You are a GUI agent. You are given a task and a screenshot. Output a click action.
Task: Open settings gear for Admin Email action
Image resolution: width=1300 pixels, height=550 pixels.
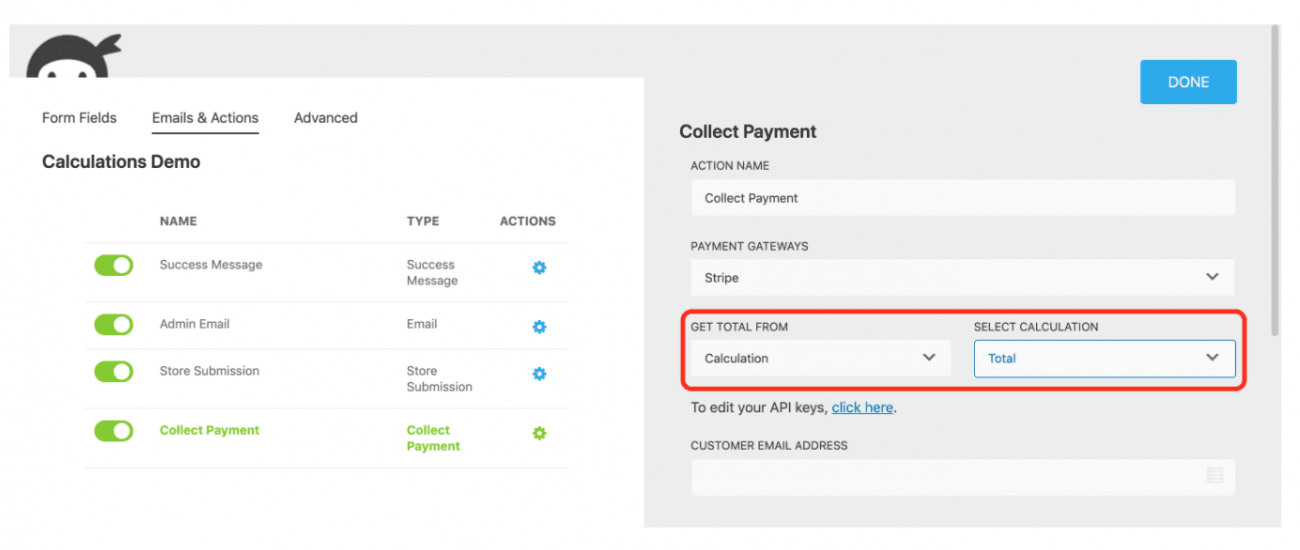(539, 327)
